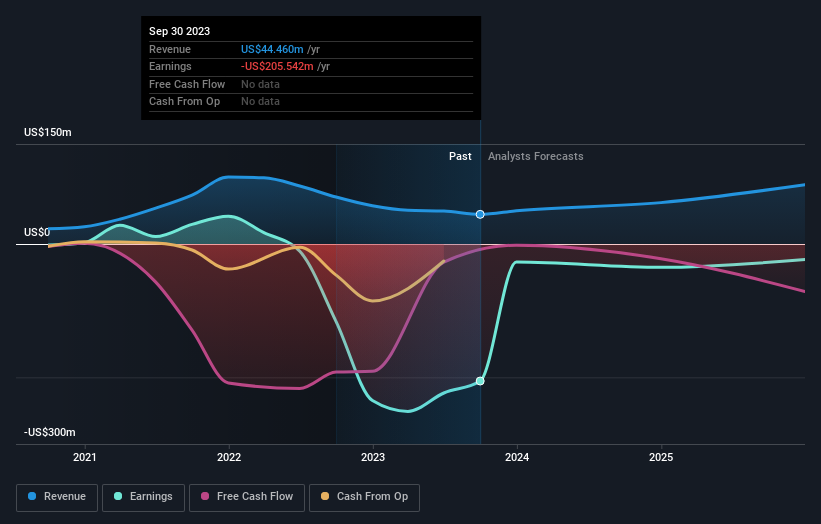Click the US$0 y-axis label
Screen dimensions: 821x524
37,232
